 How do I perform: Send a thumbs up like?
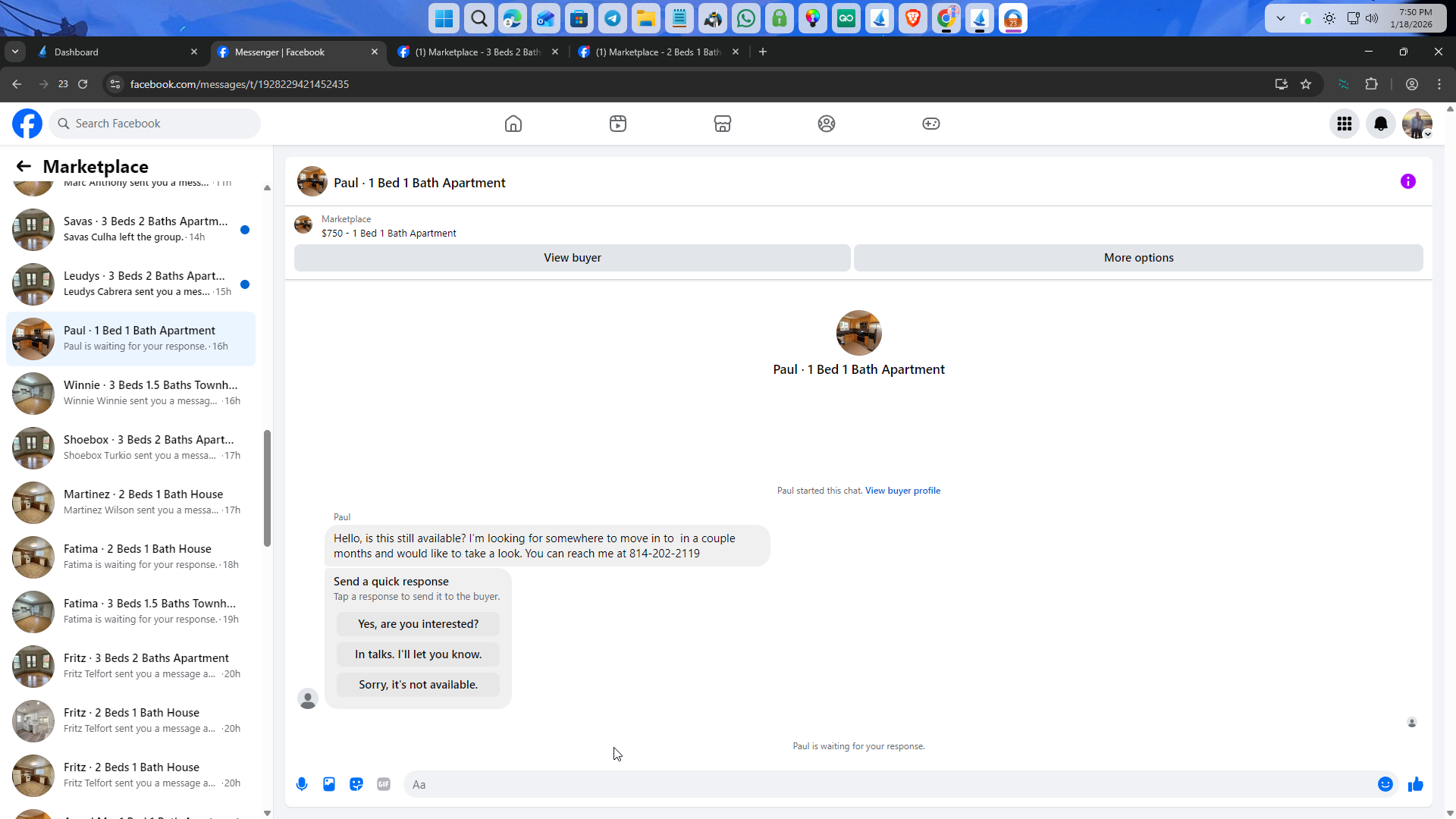(x=1415, y=784)
